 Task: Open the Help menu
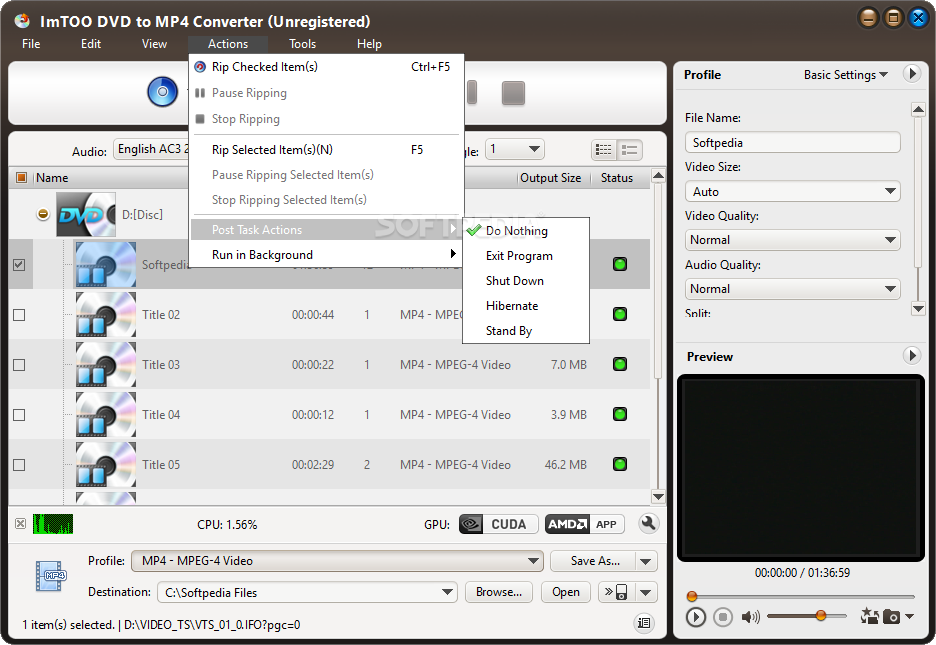pyautogui.click(x=369, y=44)
